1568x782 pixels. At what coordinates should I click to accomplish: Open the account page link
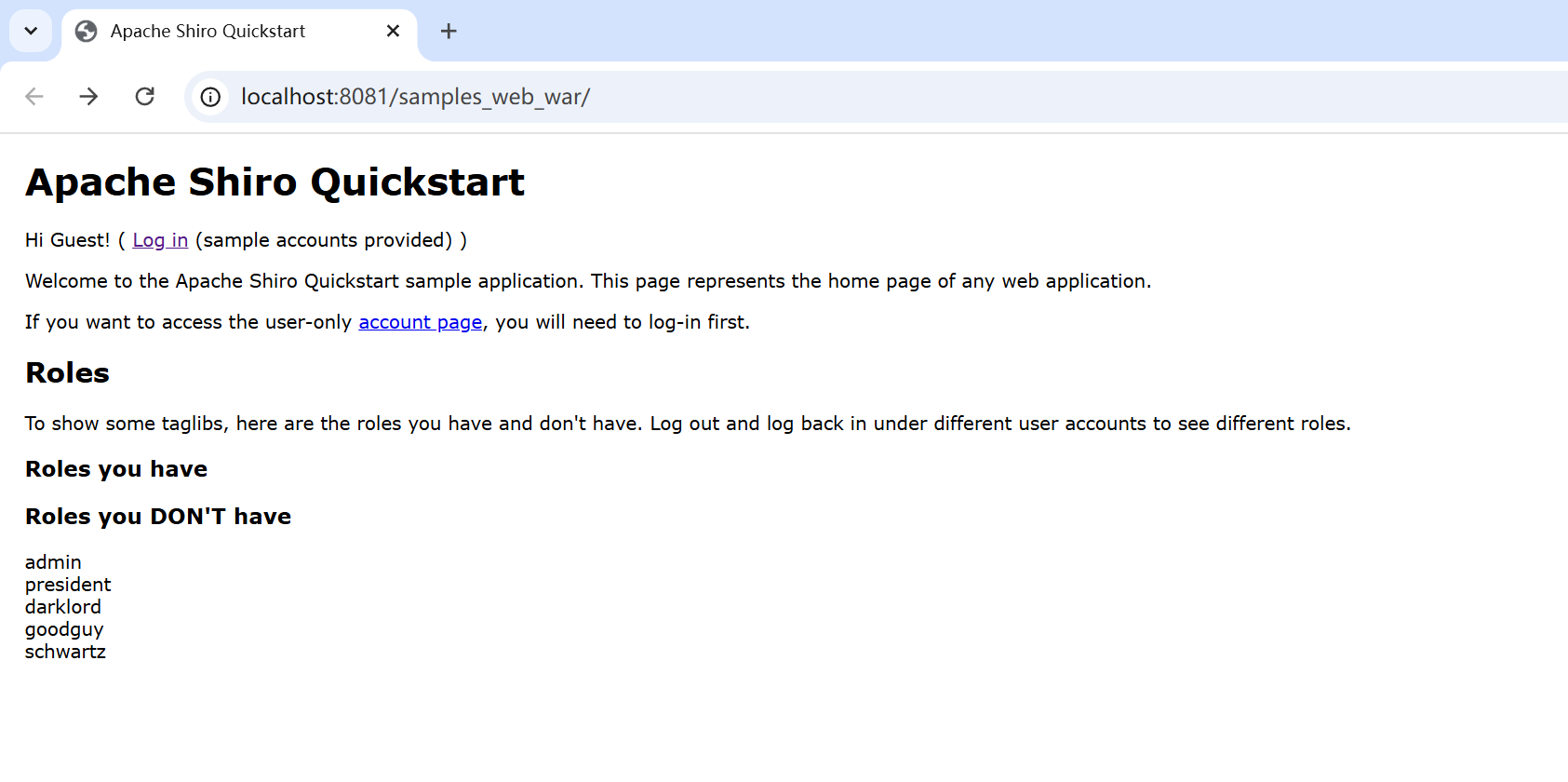[x=421, y=322]
